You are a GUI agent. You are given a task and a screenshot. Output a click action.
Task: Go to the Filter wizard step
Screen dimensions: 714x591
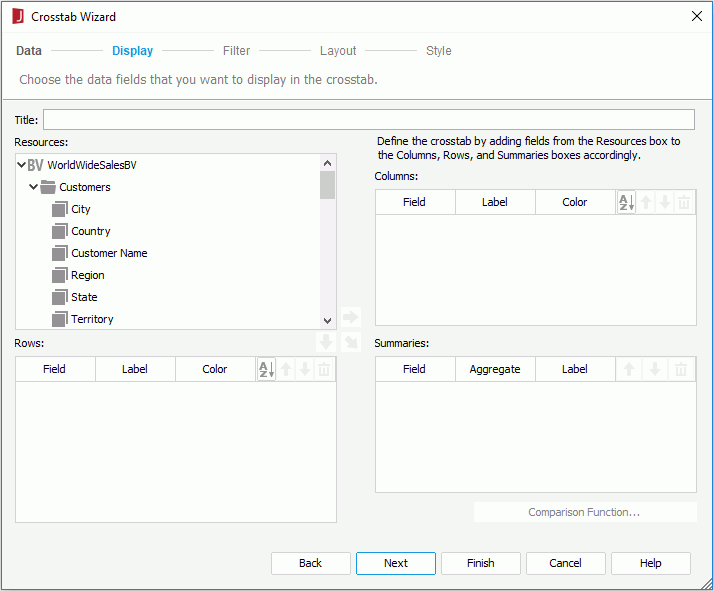coord(236,51)
